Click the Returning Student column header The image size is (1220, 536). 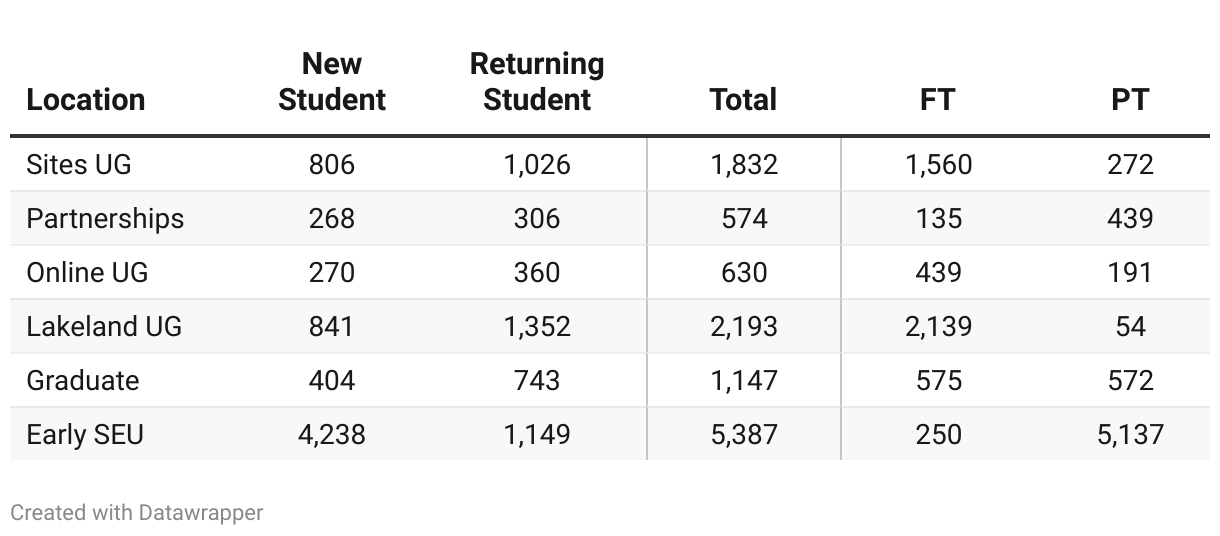pos(537,82)
